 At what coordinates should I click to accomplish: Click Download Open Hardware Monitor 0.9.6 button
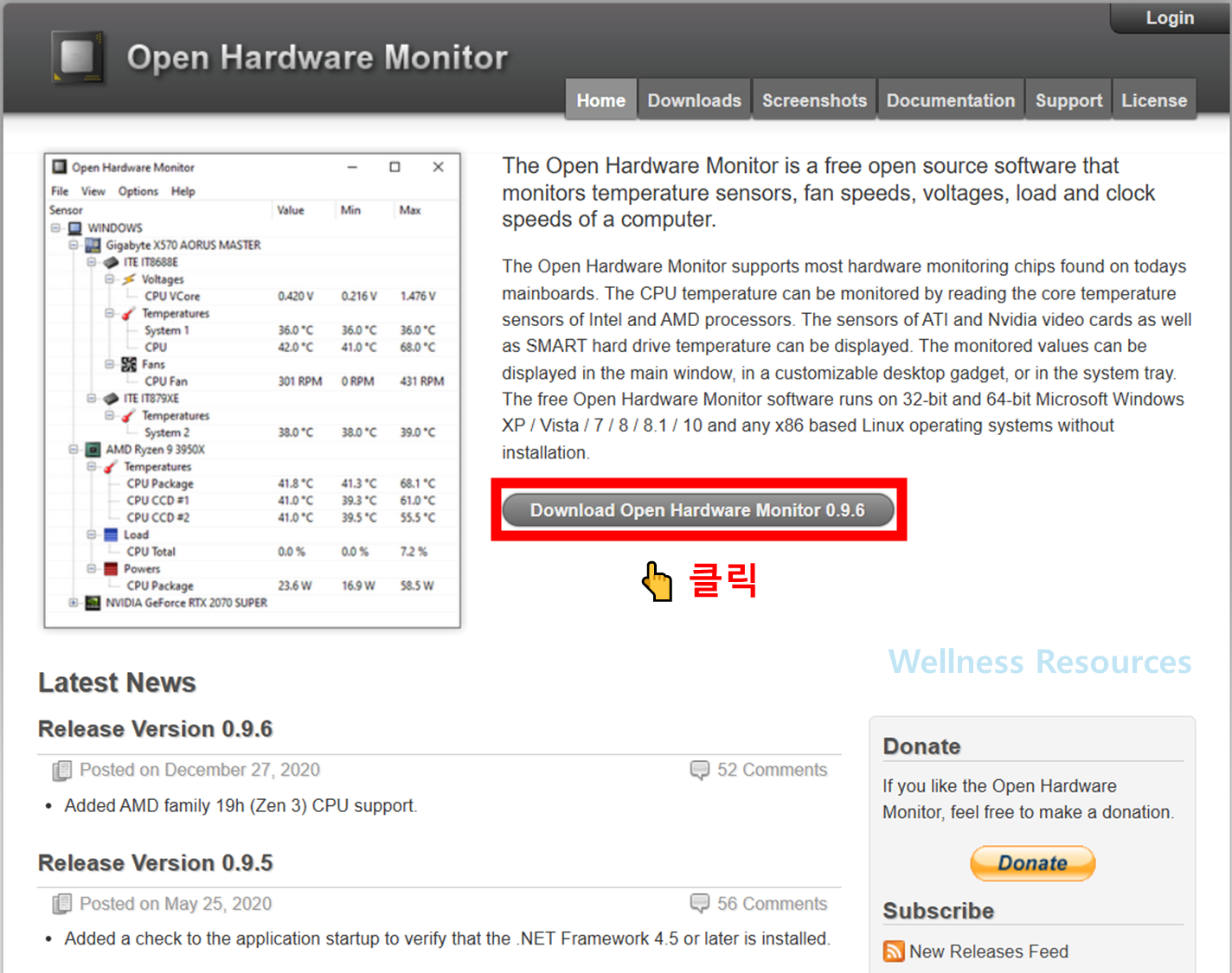tap(697, 510)
